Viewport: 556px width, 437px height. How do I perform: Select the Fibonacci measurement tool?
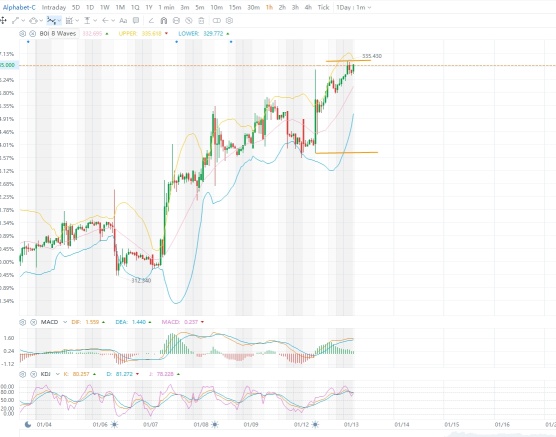pyautogui.click(x=69, y=21)
